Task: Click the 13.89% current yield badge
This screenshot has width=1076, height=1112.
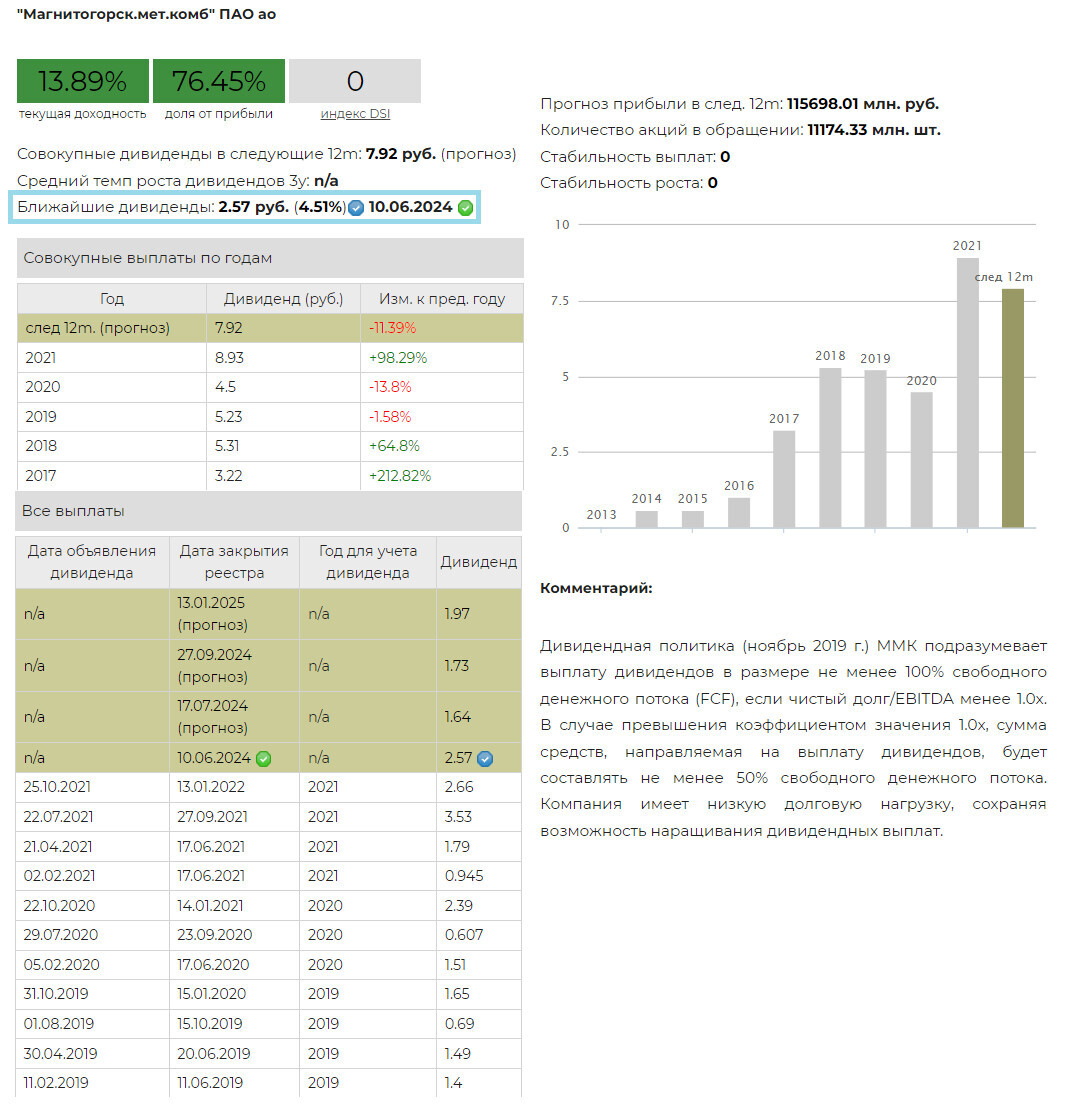Action: [82, 81]
